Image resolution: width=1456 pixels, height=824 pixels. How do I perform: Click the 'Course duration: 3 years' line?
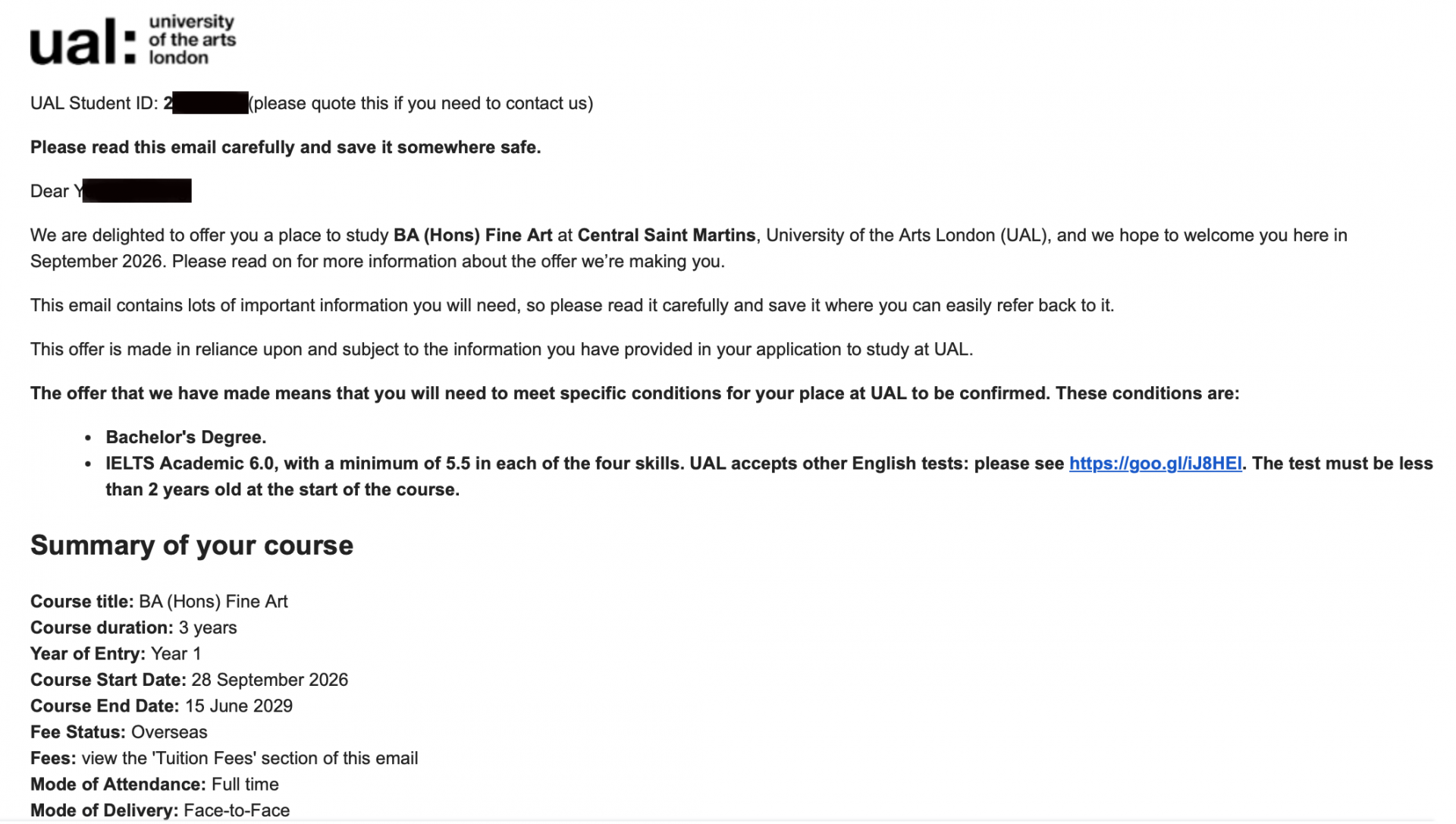pyautogui.click(x=133, y=627)
